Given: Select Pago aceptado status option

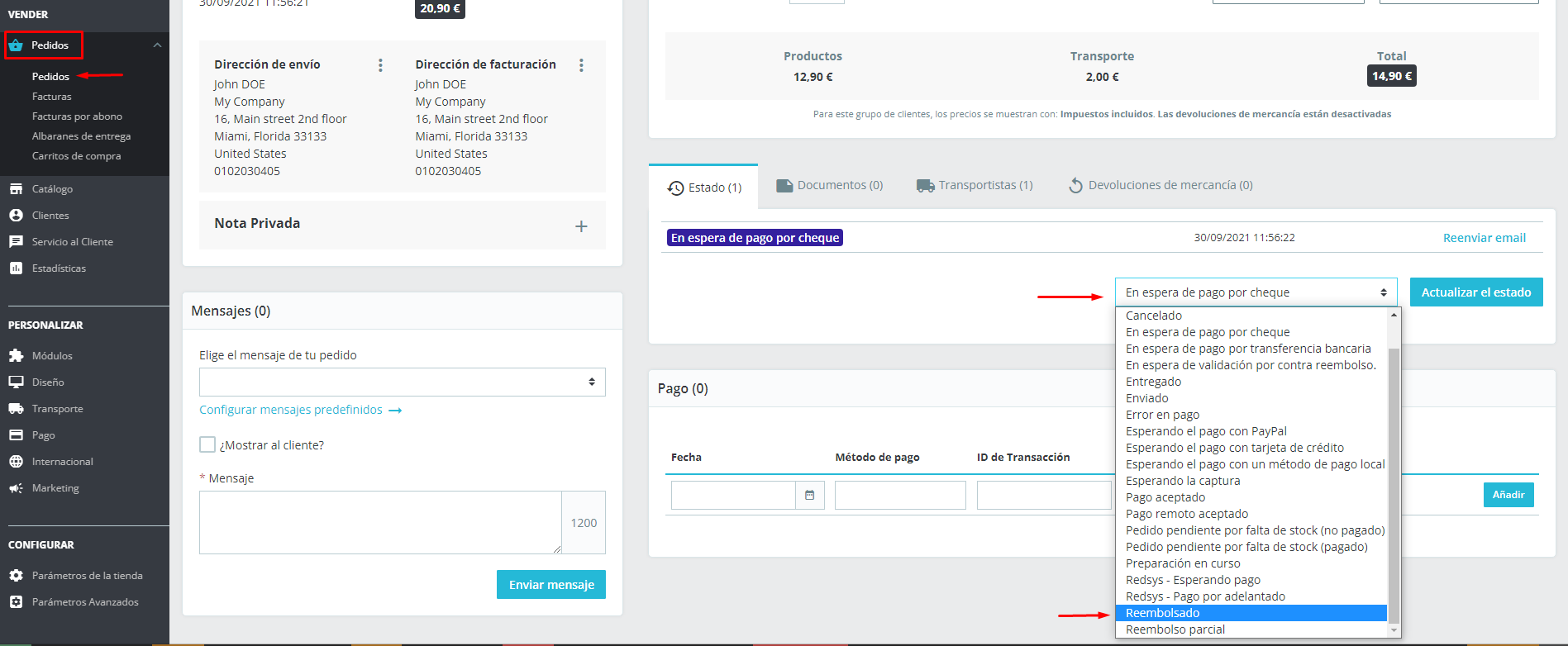Looking at the screenshot, I should (x=1251, y=497).
